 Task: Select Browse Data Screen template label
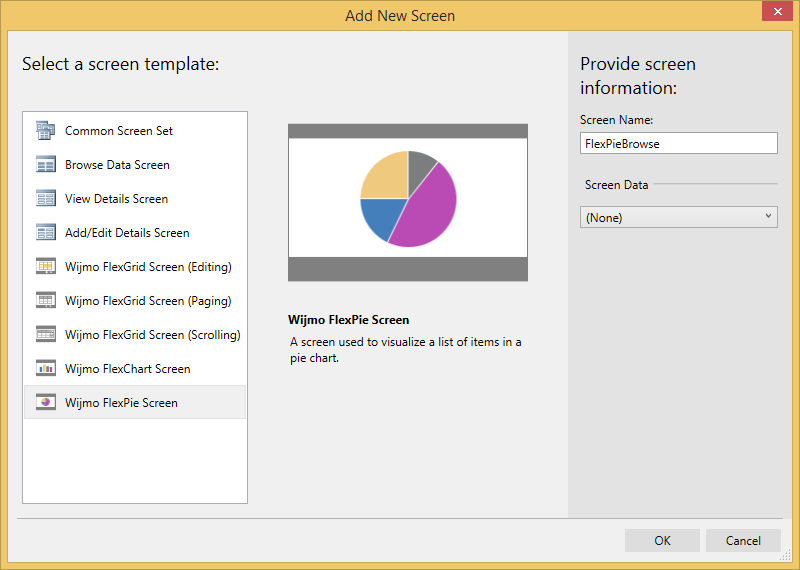point(117,165)
